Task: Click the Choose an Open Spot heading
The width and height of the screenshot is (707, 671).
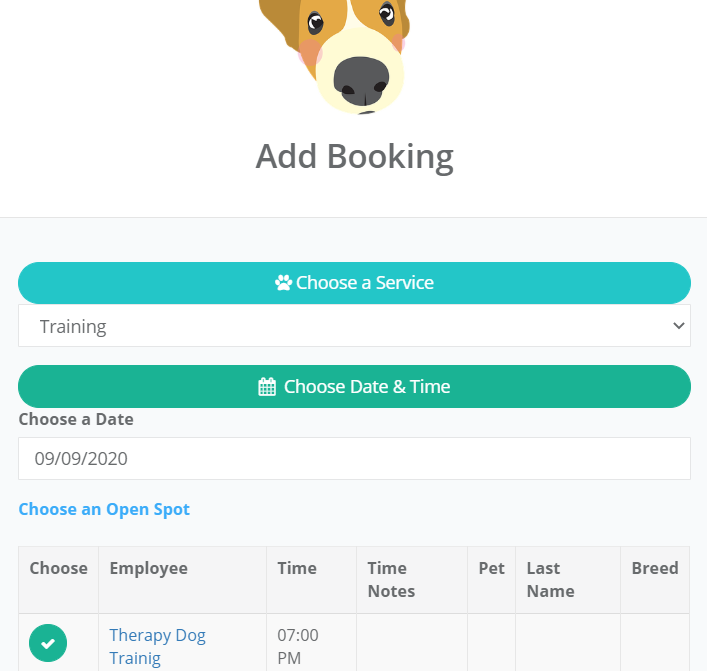Action: point(104,509)
